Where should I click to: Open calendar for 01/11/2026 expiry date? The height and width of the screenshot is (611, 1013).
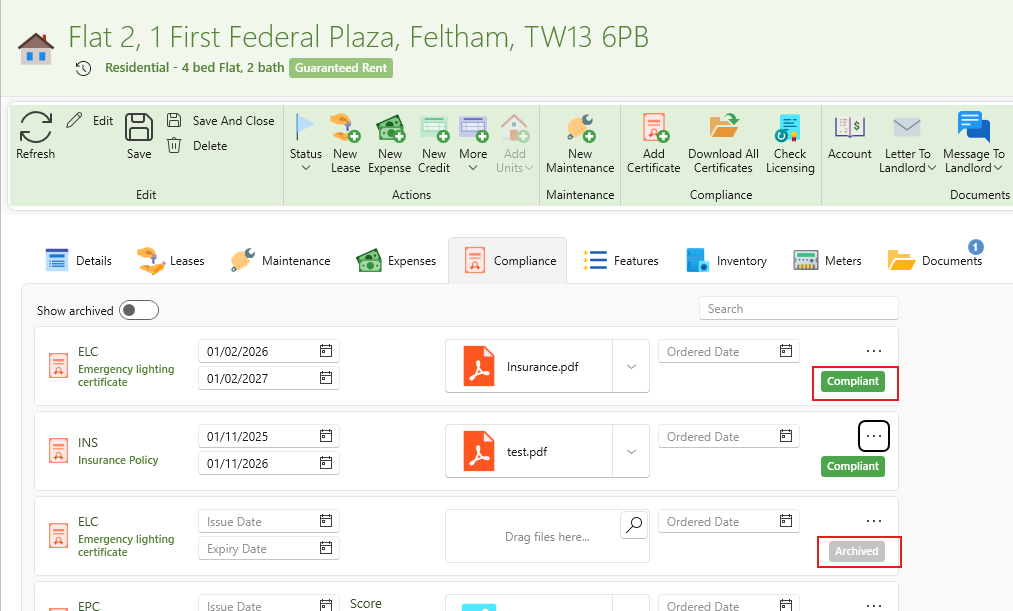click(x=326, y=463)
